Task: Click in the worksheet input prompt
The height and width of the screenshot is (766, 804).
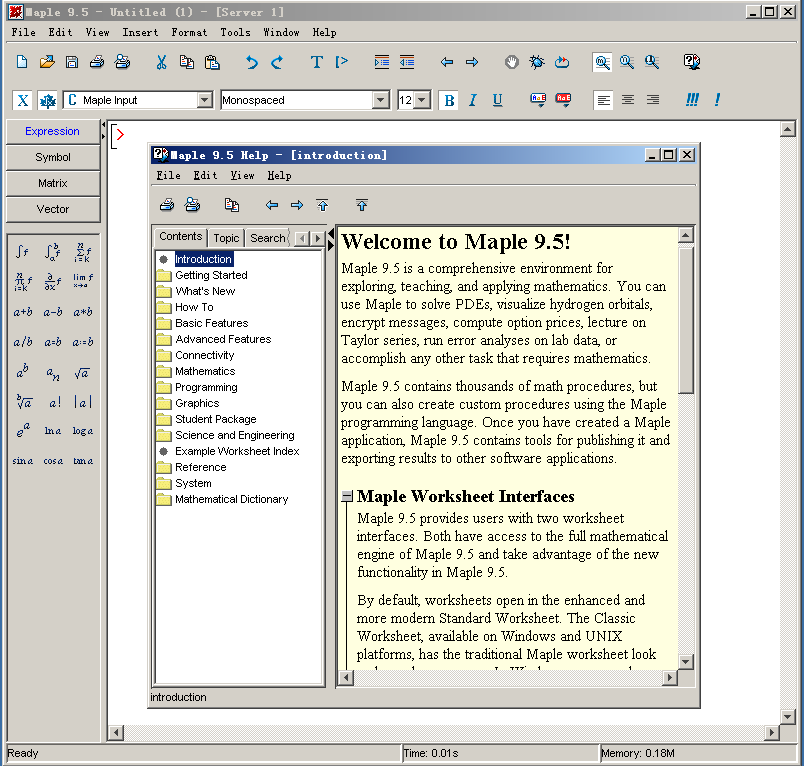Action: click(120, 135)
